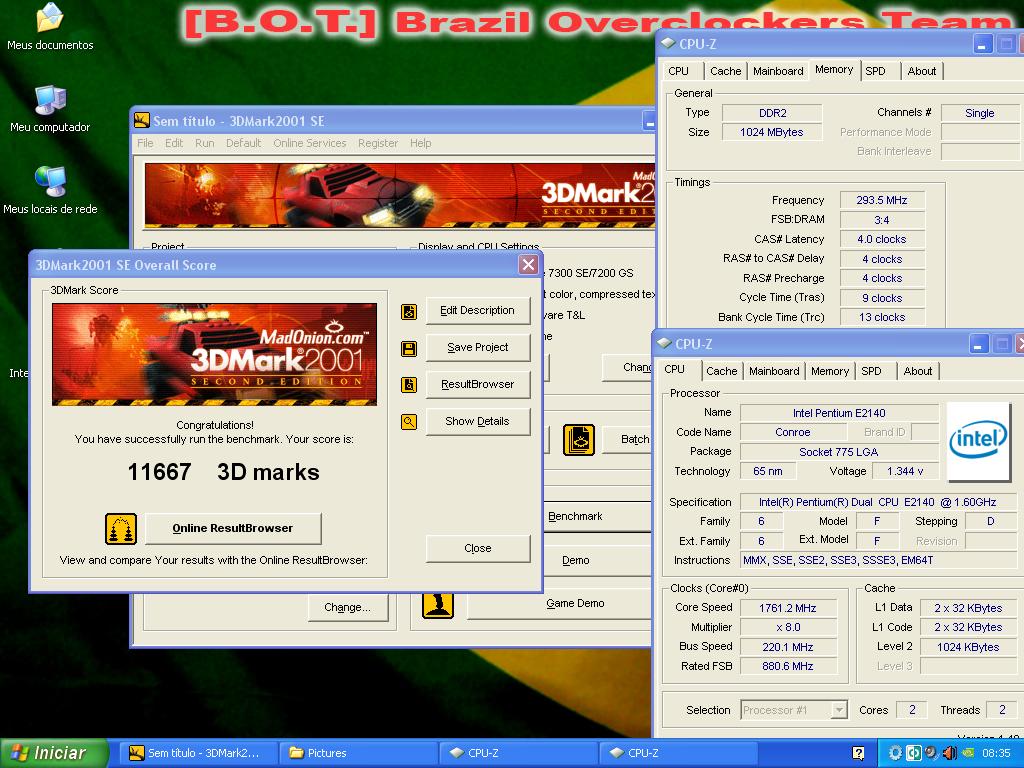Image resolution: width=1024 pixels, height=768 pixels.
Task: Click the 1761.2 MHz Core Speed value
Action: 788,608
